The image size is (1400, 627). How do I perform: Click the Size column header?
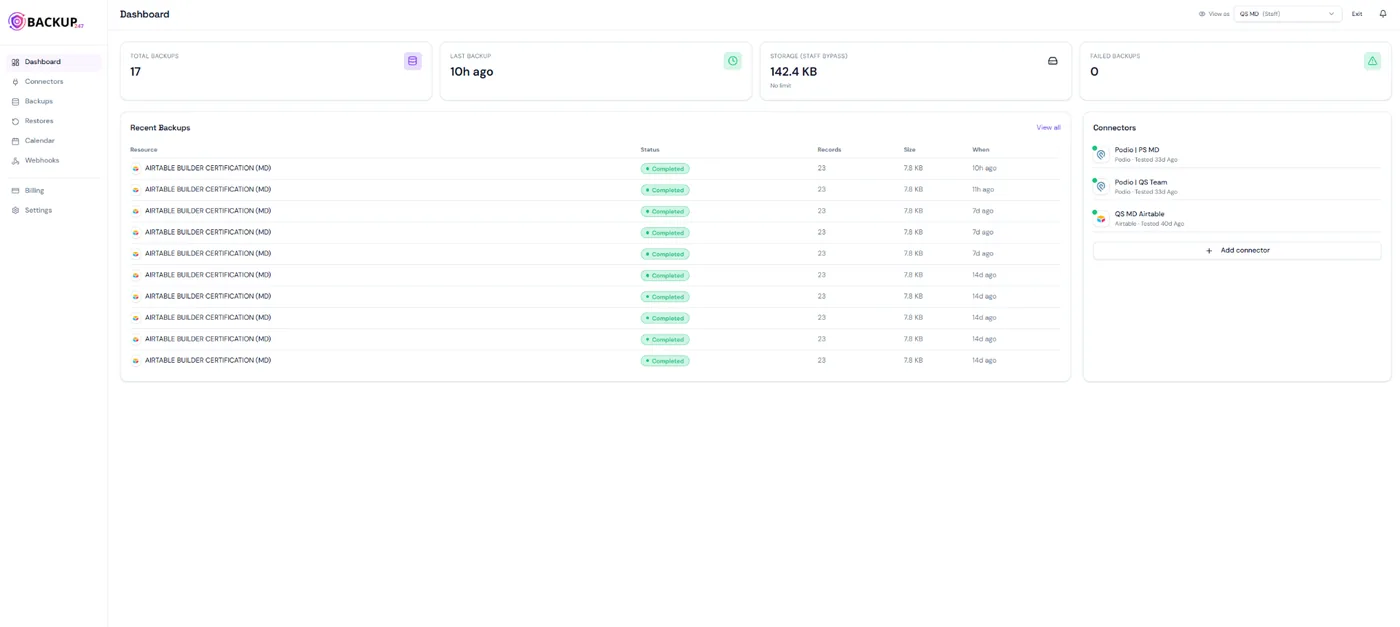coord(910,150)
